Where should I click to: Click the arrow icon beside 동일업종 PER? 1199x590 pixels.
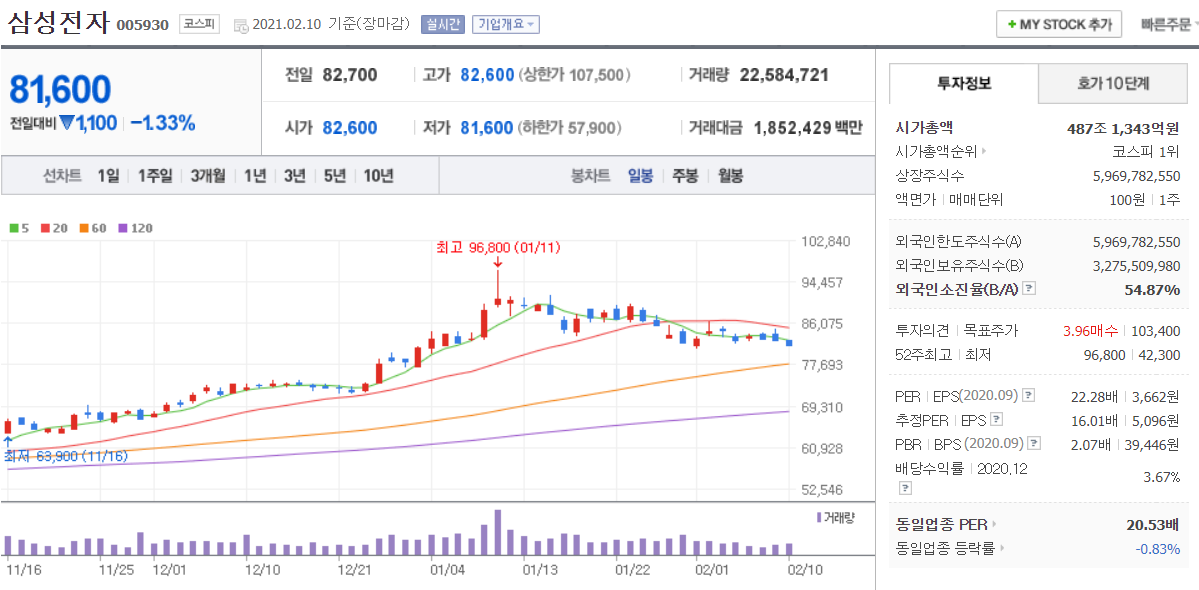point(994,524)
